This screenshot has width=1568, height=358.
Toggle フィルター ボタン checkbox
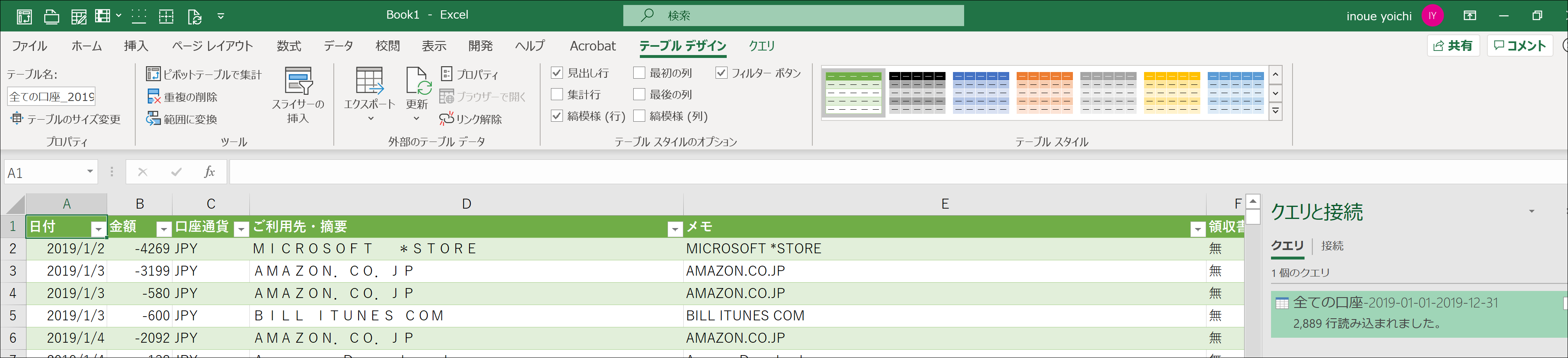(x=721, y=73)
